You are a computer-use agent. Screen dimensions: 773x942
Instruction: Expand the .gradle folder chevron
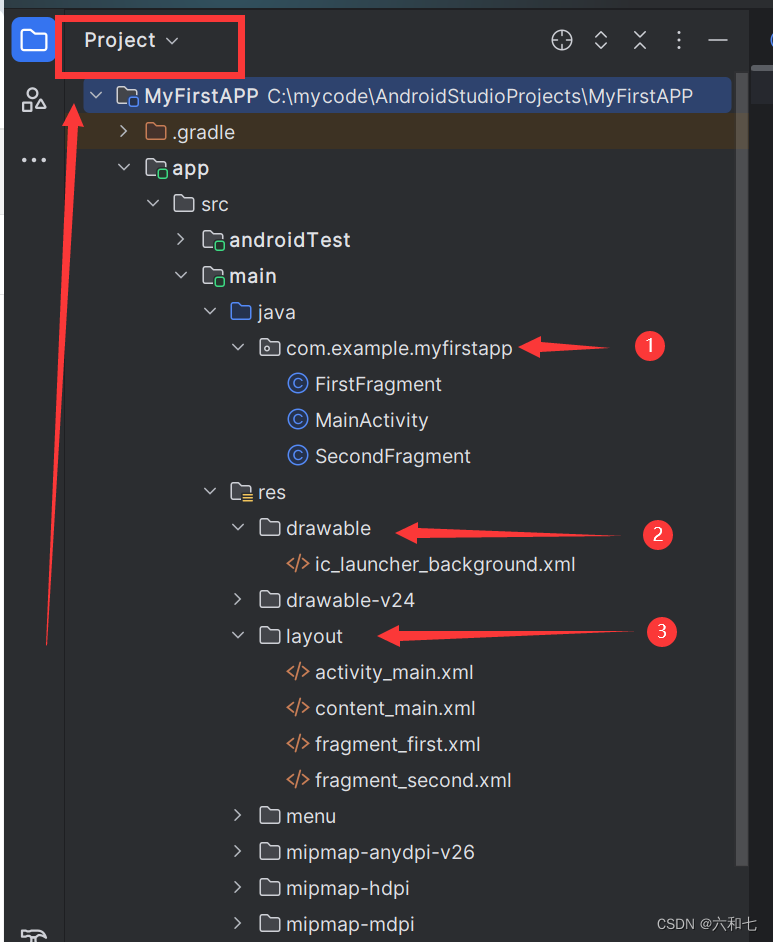pos(124,132)
